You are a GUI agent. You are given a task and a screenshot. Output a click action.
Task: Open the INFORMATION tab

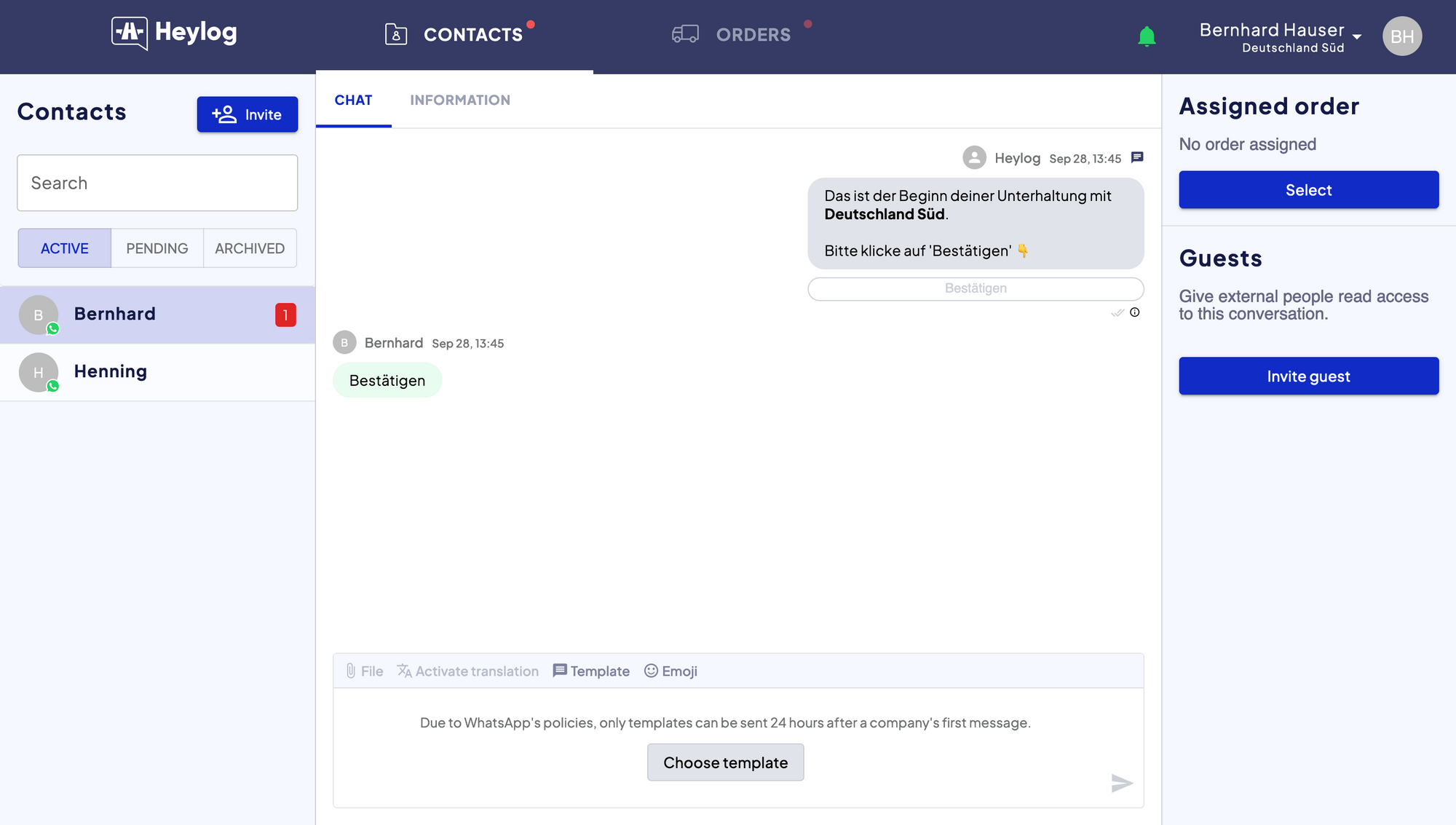[x=459, y=100]
